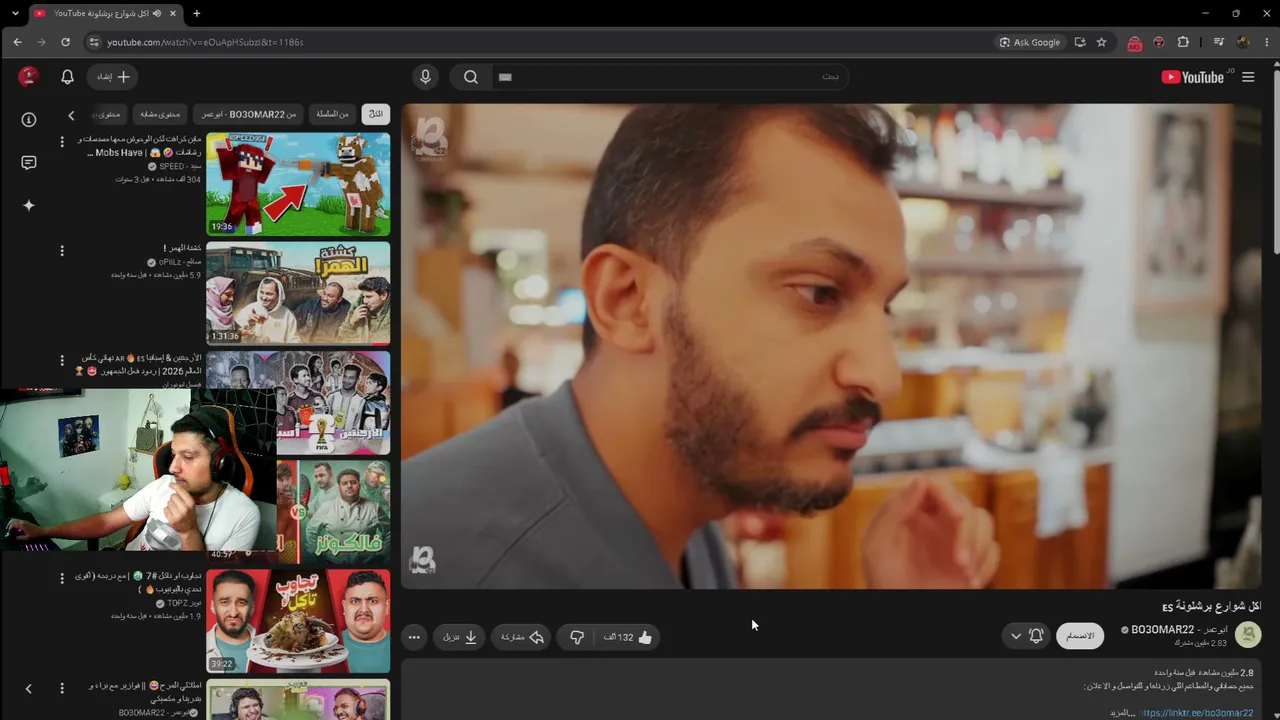Click the browser address bar URL

(x=206, y=42)
